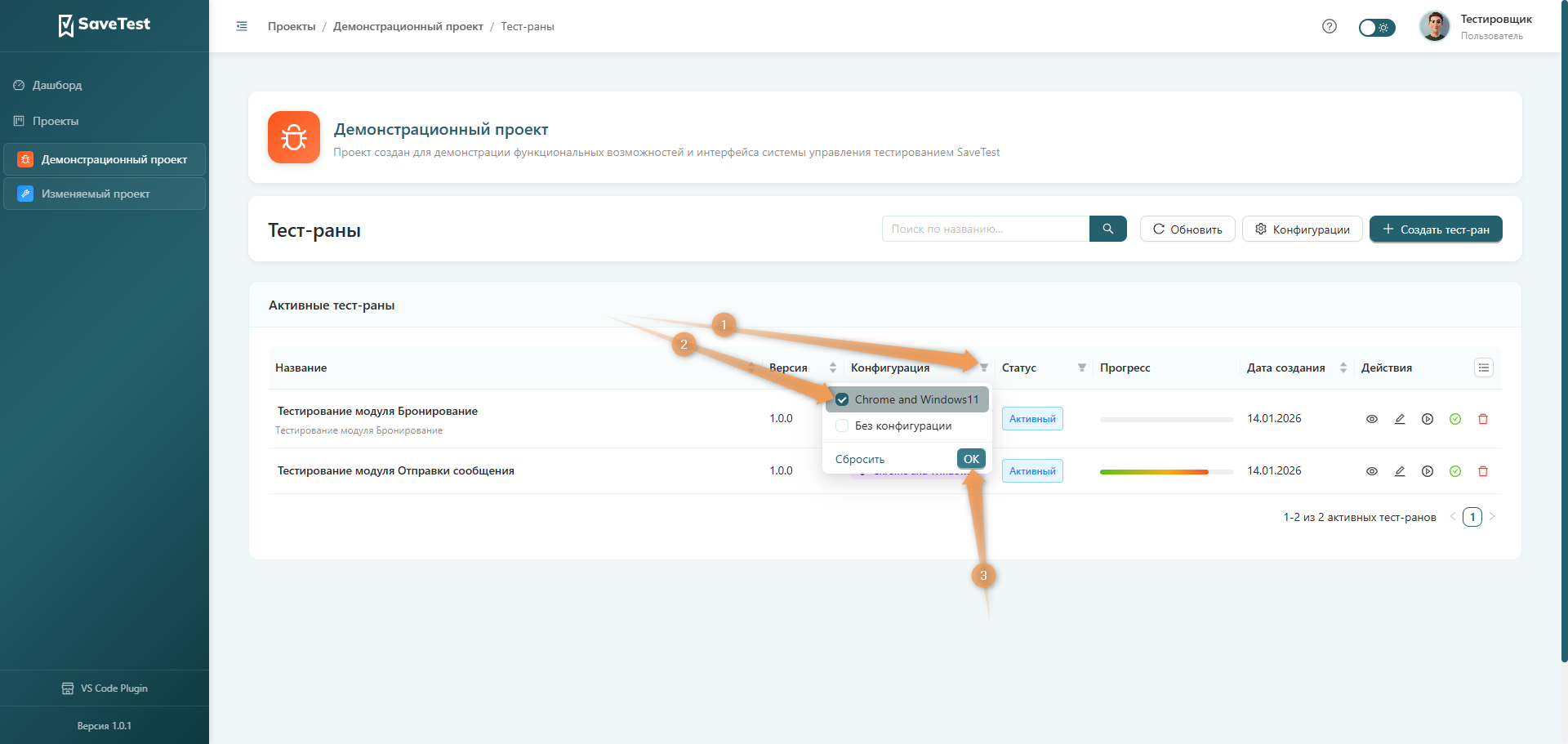The image size is (1568, 744).
Task: Click the search by name field
Action: coord(985,229)
